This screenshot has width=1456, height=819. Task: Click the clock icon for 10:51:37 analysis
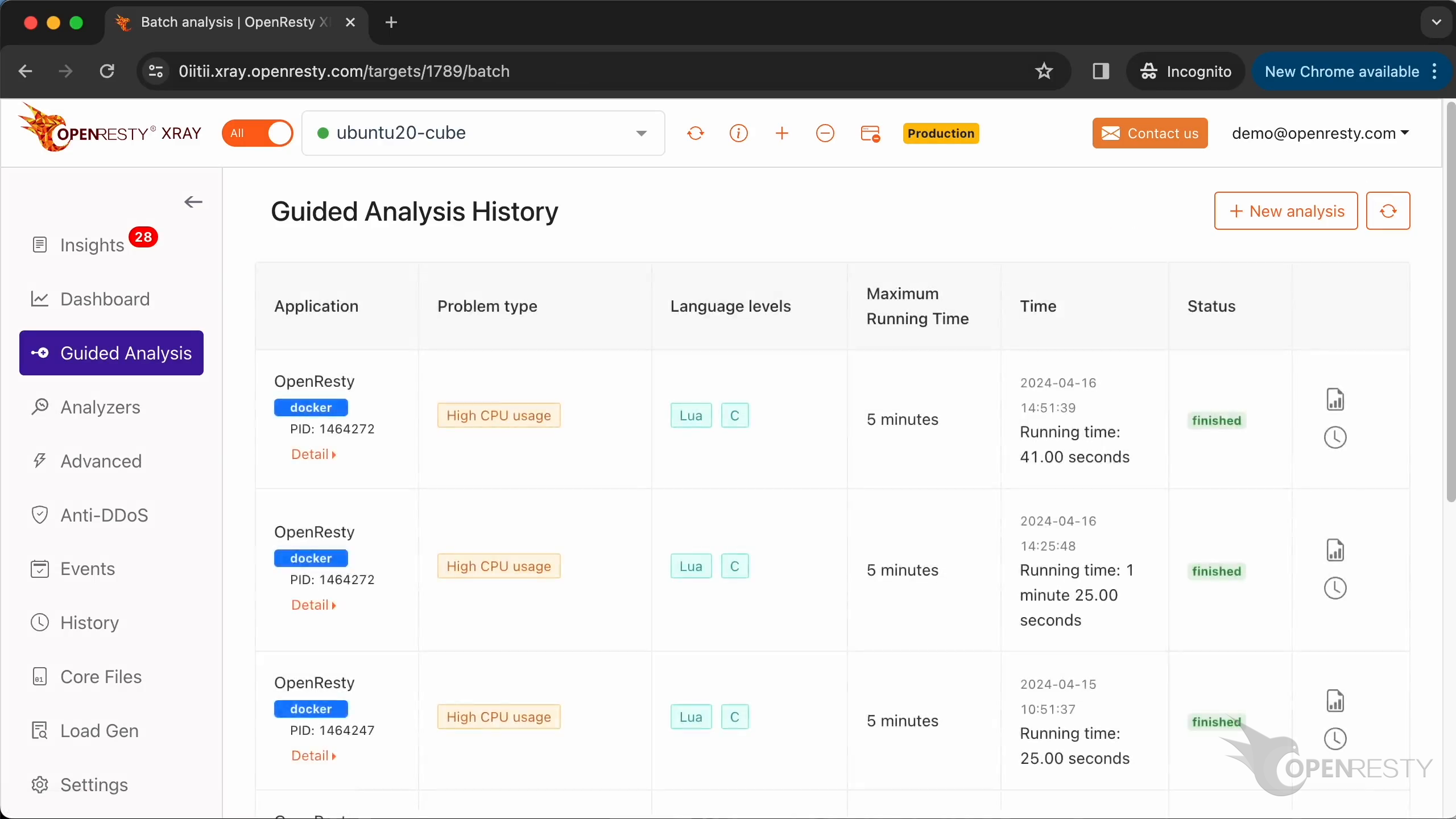1335,739
